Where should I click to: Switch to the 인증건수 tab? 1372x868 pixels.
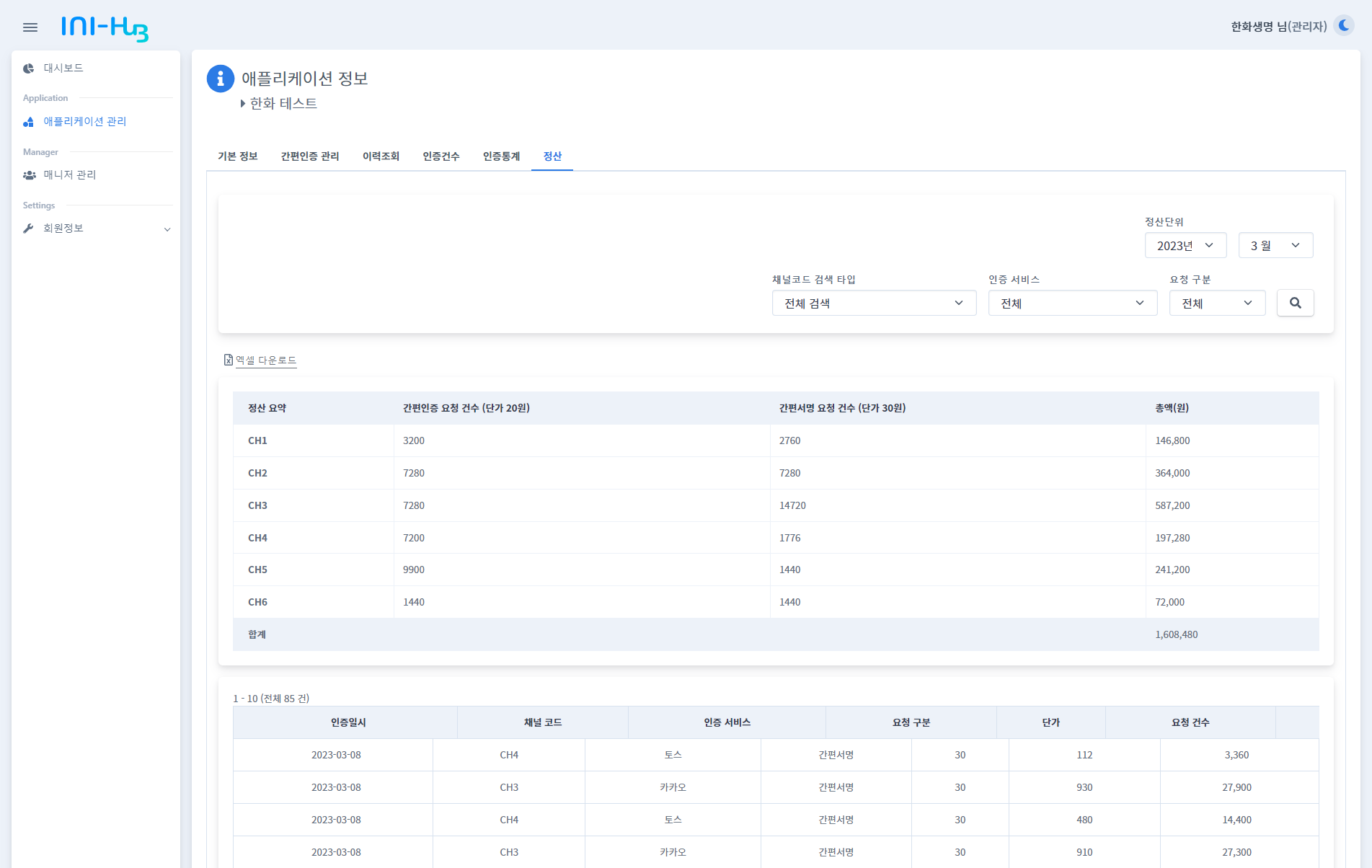441,156
